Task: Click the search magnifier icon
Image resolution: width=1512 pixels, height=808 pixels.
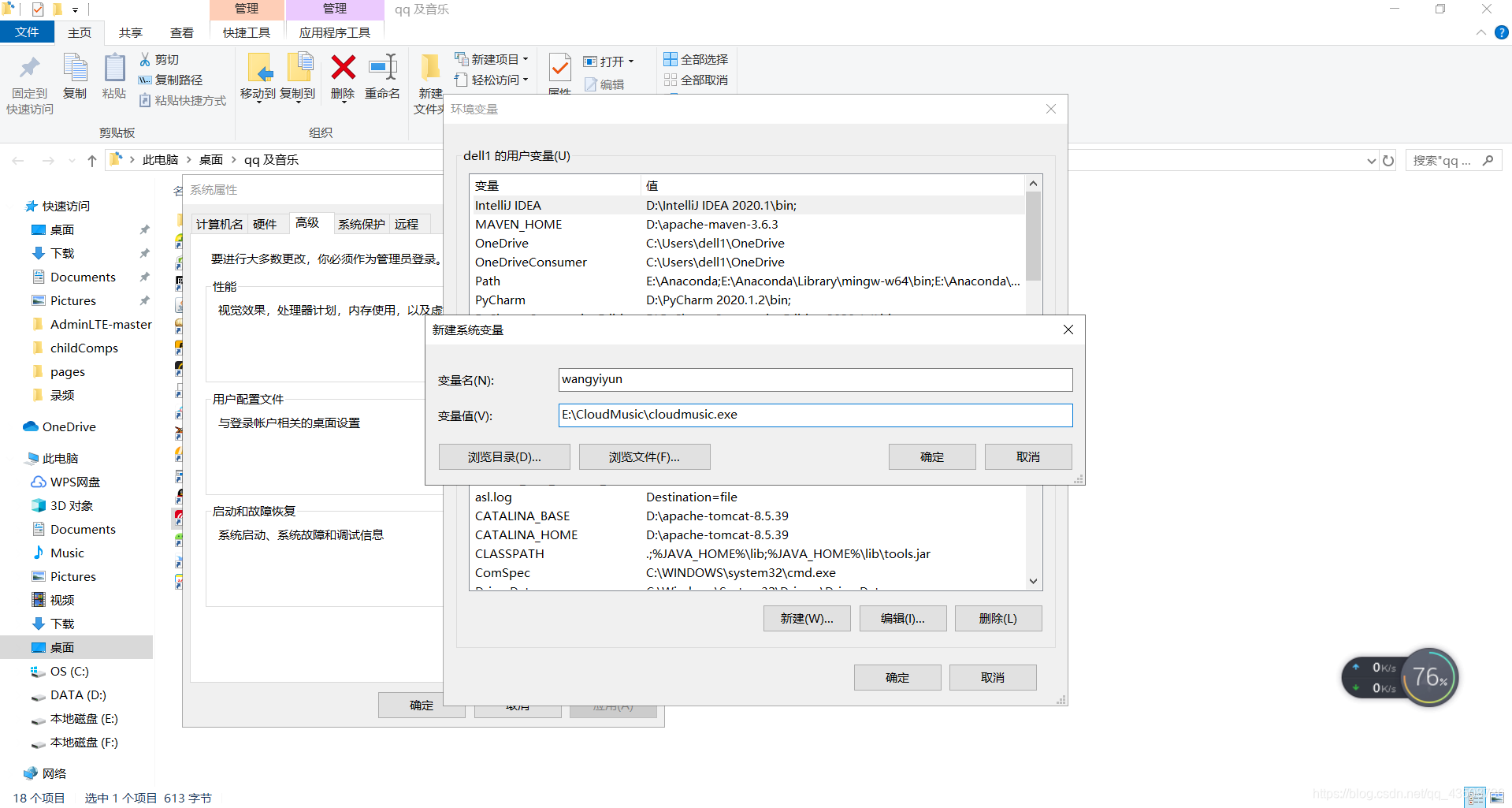Action: pos(1488,160)
